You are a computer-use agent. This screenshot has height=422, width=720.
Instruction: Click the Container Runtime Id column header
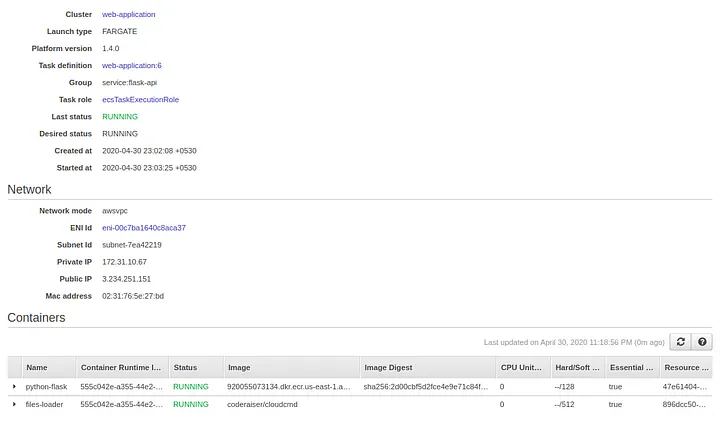(120, 368)
